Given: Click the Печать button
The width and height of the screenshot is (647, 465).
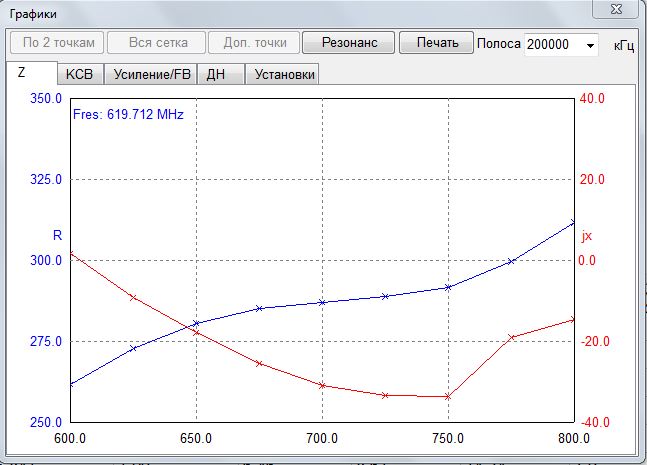Looking at the screenshot, I should point(437,42).
